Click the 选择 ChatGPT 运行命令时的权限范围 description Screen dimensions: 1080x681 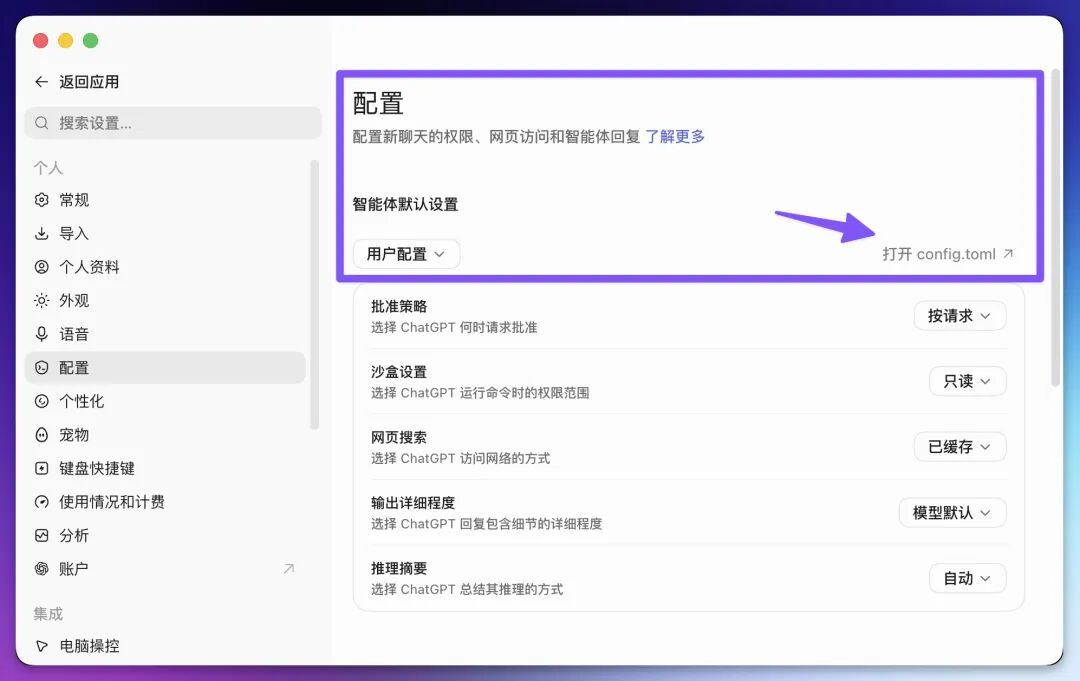(480, 393)
